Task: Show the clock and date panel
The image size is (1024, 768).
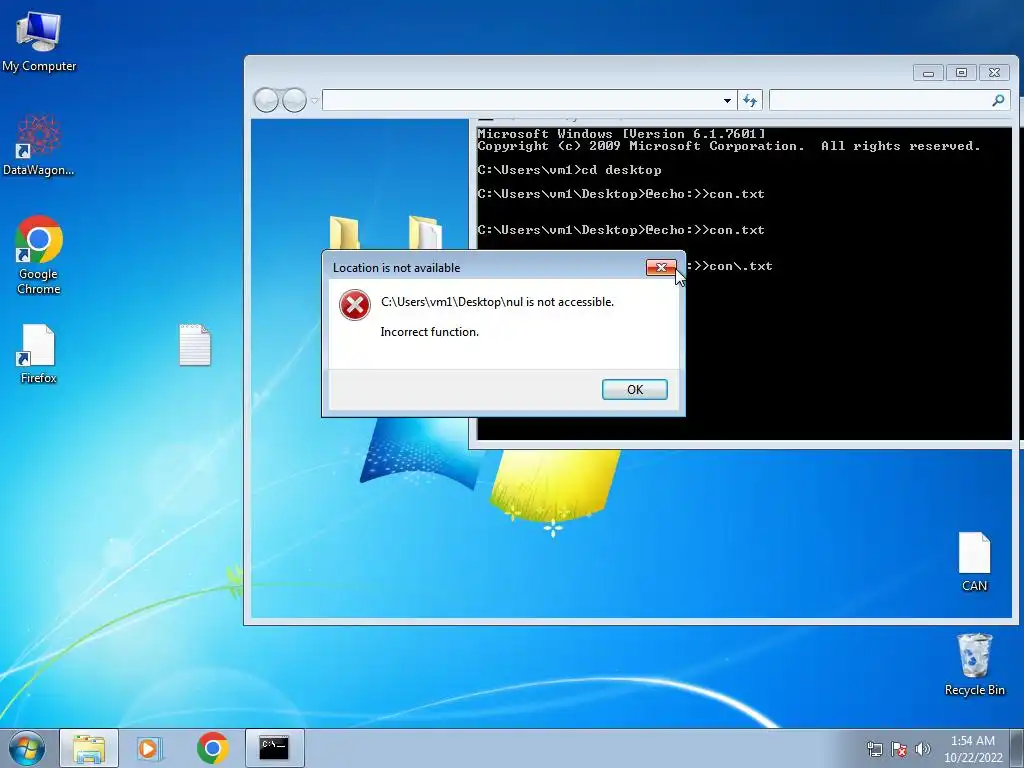Action: pos(972,749)
